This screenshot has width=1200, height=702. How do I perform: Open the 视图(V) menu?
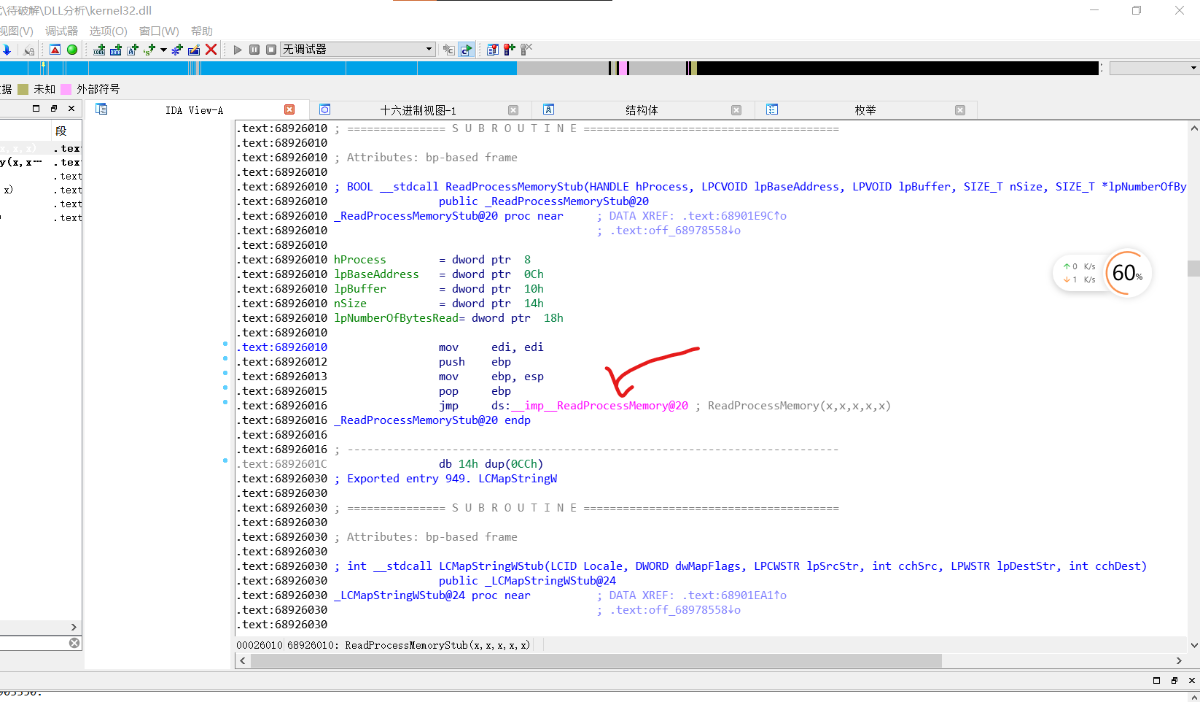point(15,31)
